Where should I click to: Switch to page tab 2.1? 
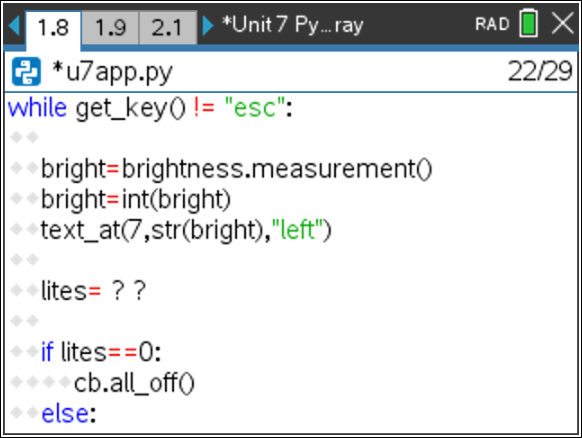click(167, 27)
